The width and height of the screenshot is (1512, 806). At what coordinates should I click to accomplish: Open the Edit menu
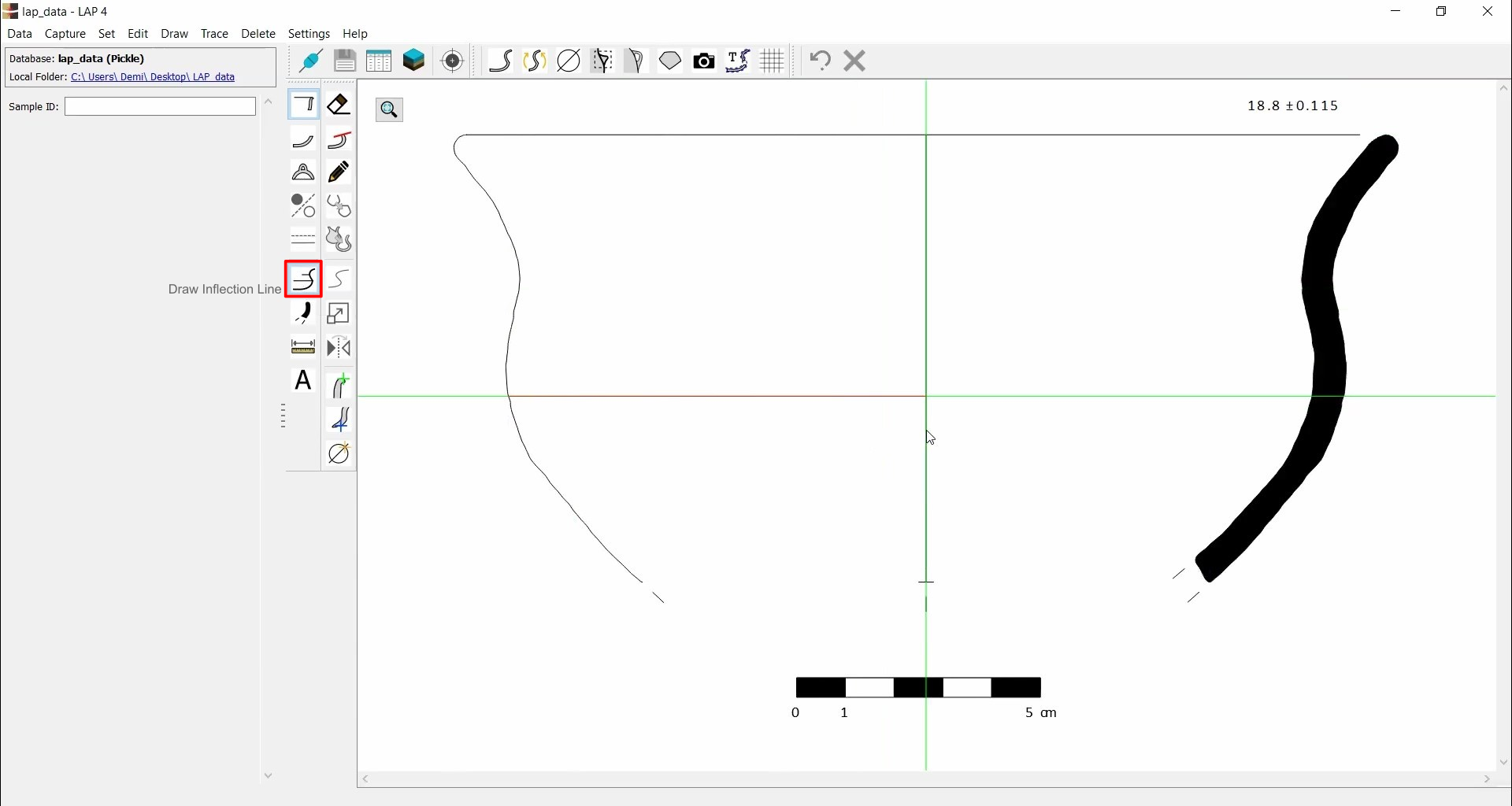coord(138,34)
